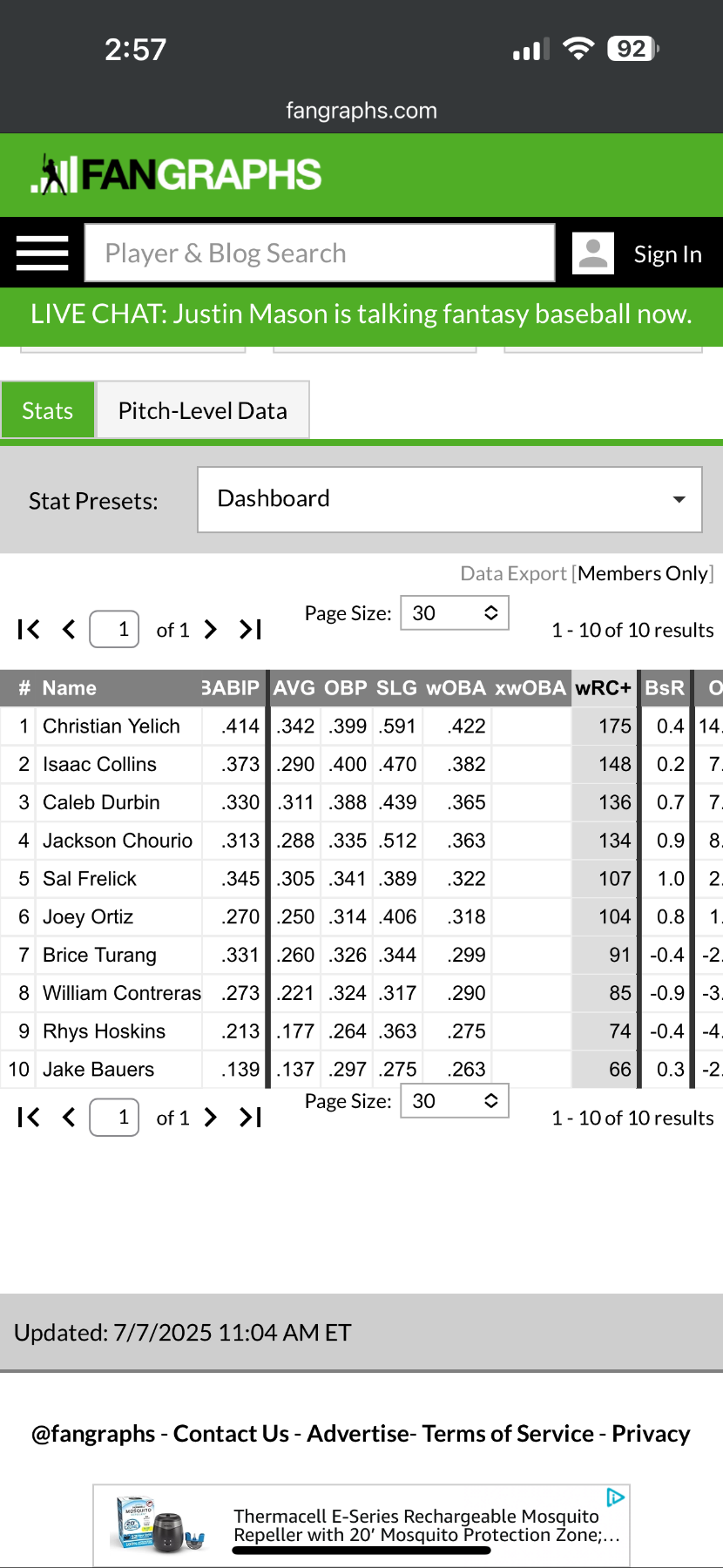Image resolution: width=723 pixels, height=1568 pixels.
Task: Click the Sign In link
Action: [667, 254]
